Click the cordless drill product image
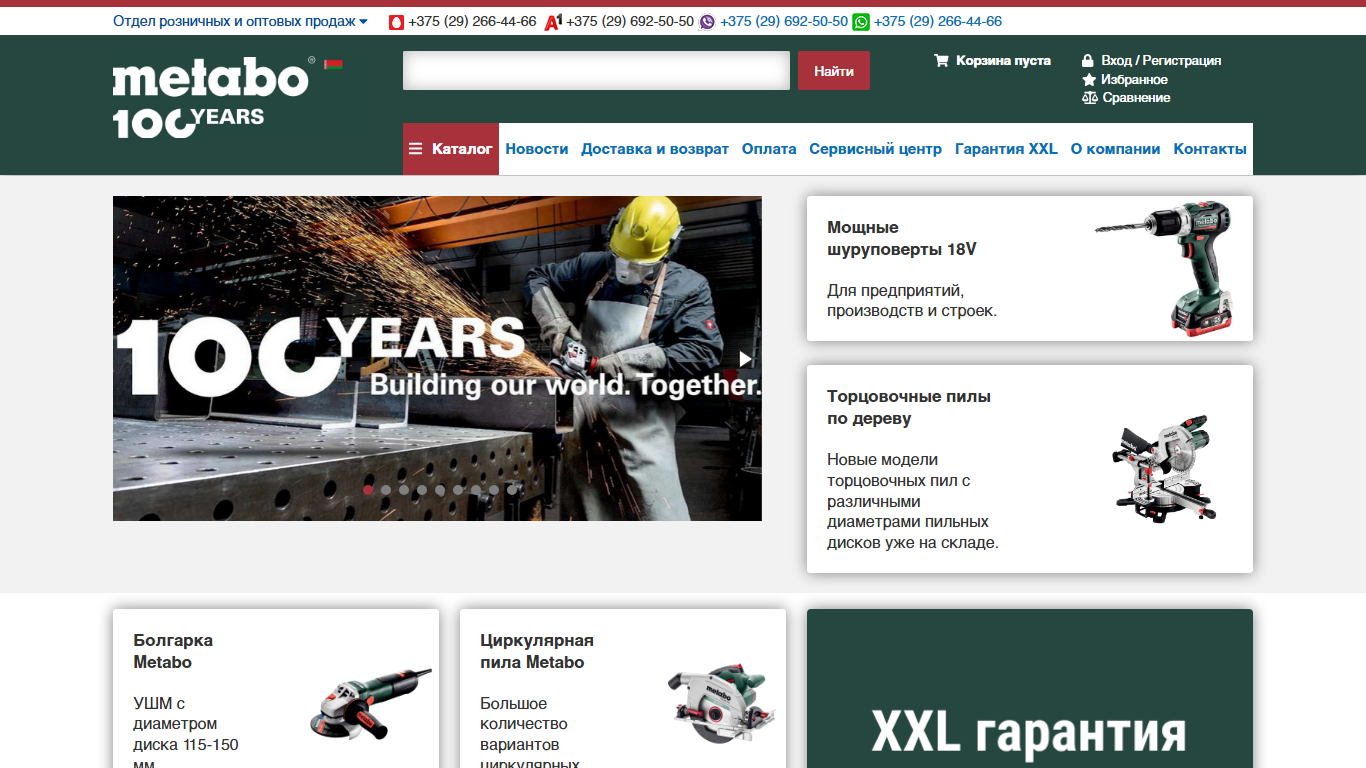This screenshot has width=1366, height=768. pyautogui.click(x=1164, y=267)
